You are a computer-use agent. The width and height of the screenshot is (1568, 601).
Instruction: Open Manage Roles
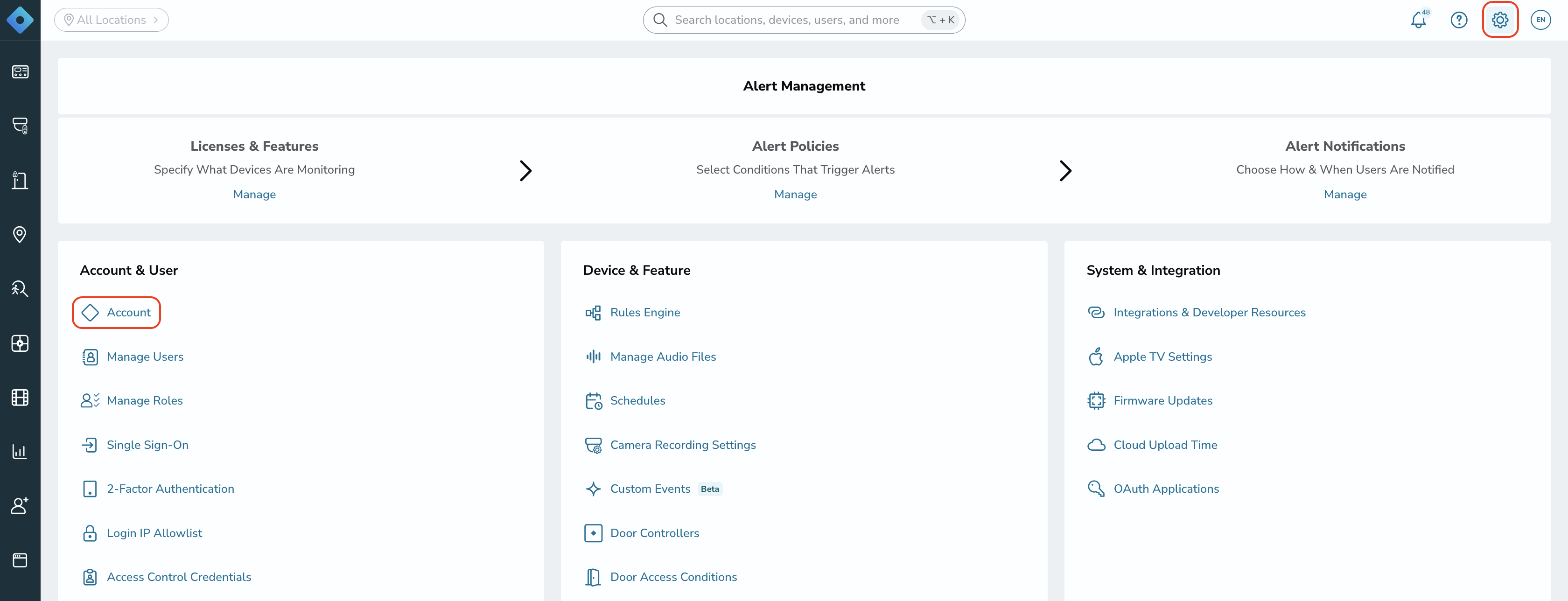coord(132,401)
